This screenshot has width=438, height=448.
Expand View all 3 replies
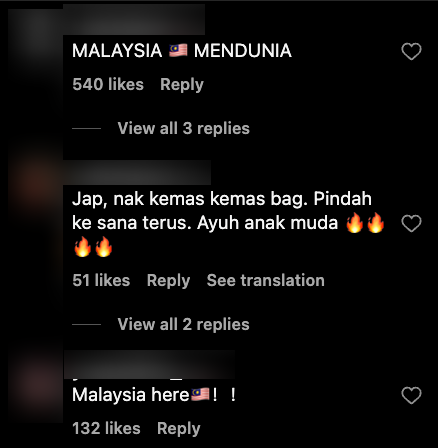pyautogui.click(x=183, y=128)
